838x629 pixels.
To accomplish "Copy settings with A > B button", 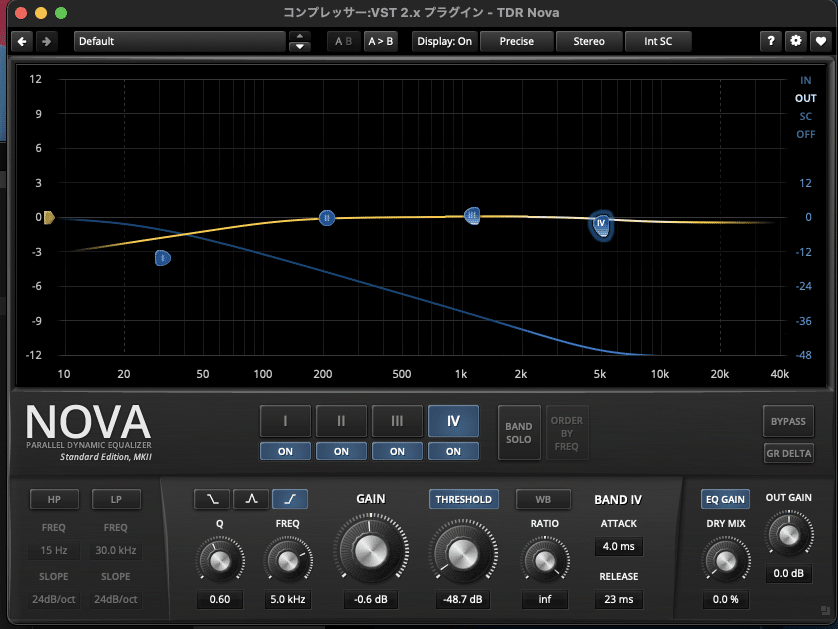I will pyautogui.click(x=381, y=41).
